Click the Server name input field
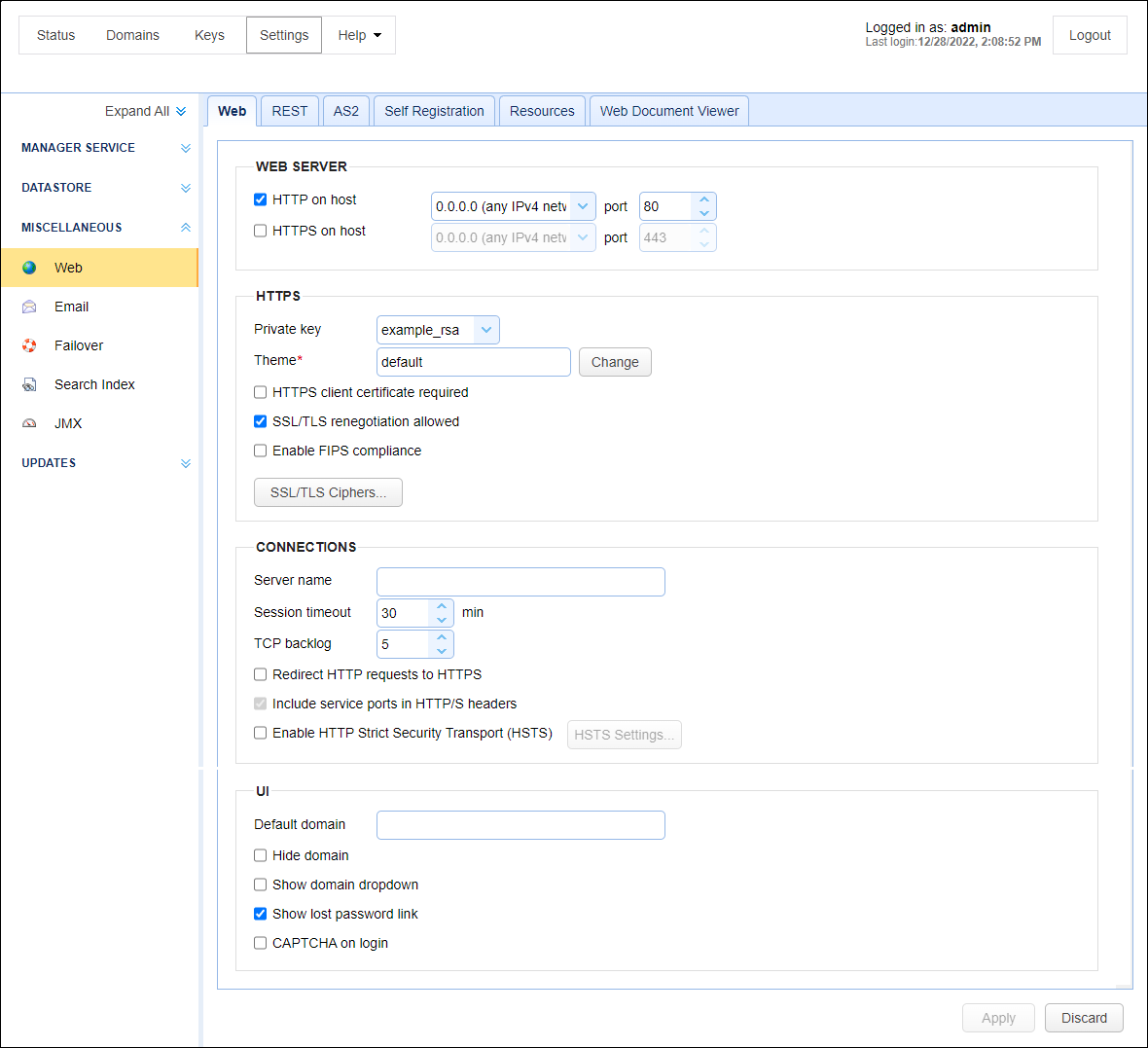Viewport: 1148px width, 1048px height. (520, 582)
